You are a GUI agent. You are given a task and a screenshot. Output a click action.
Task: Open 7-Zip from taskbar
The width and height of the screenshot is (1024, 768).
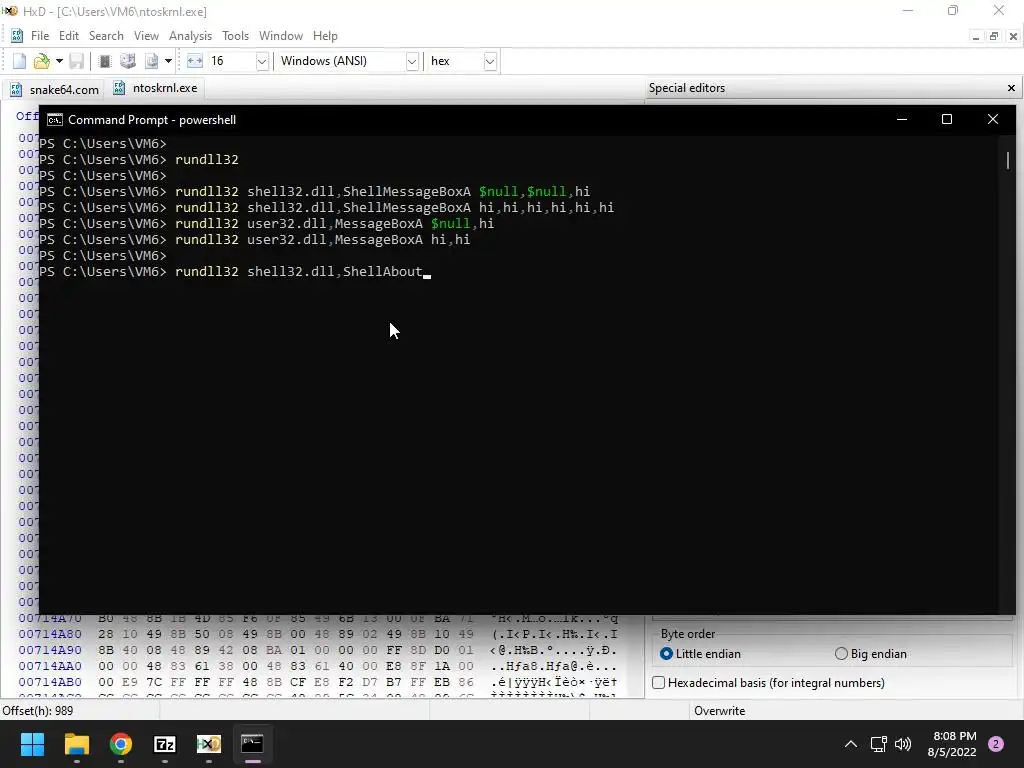coord(165,744)
